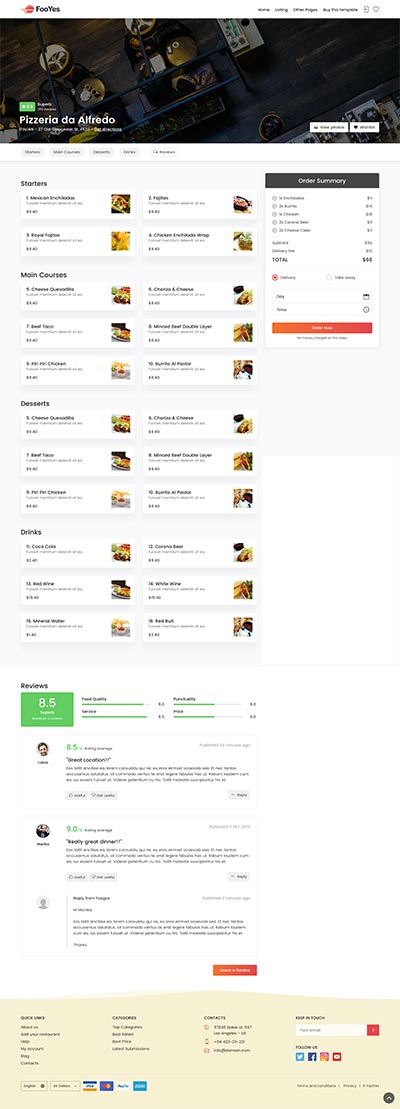Select the Take away radio option
This screenshot has height=1109, width=400.
pyautogui.click(x=329, y=277)
